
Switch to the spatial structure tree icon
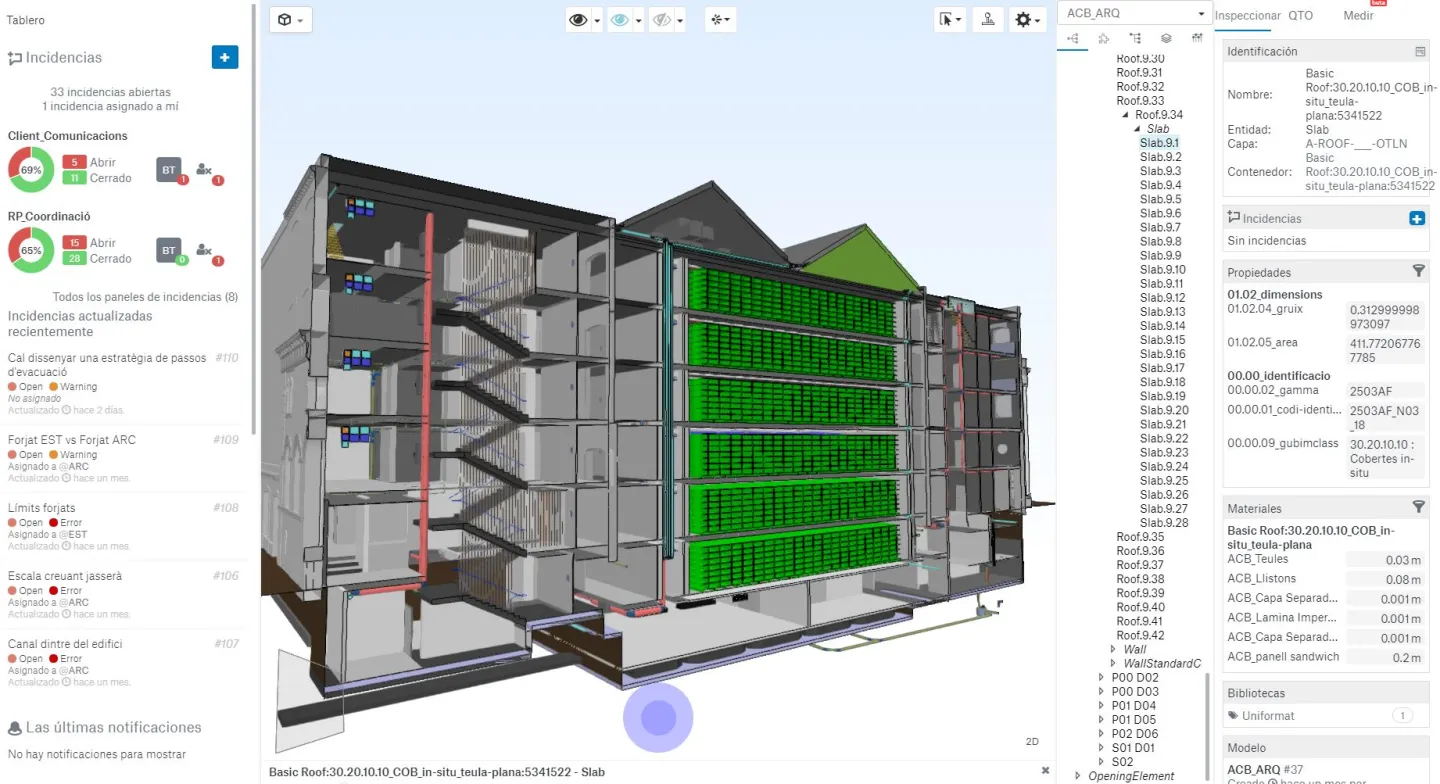point(1073,39)
